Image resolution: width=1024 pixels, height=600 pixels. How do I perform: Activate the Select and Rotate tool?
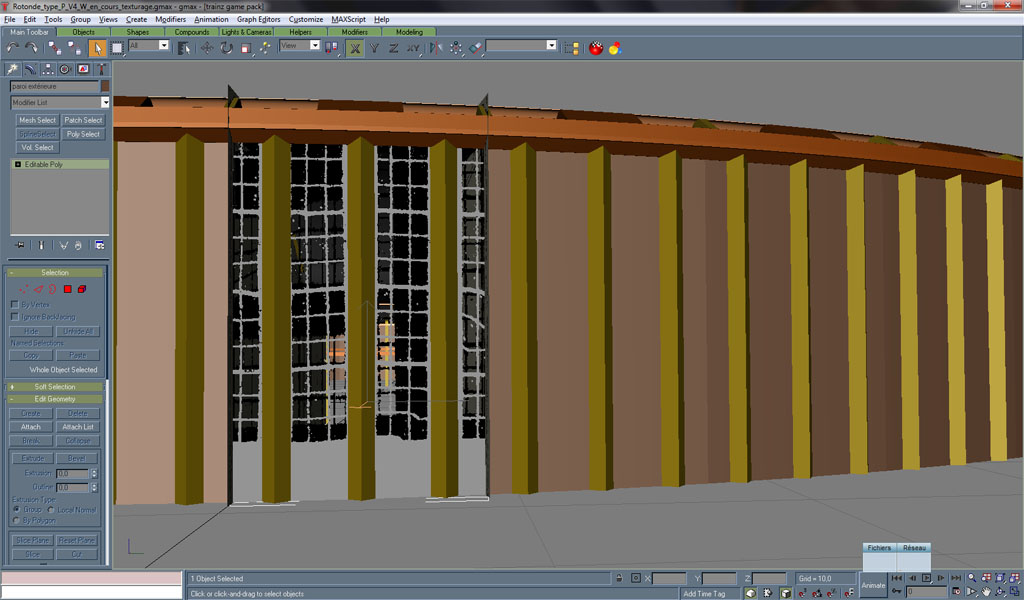tap(227, 47)
